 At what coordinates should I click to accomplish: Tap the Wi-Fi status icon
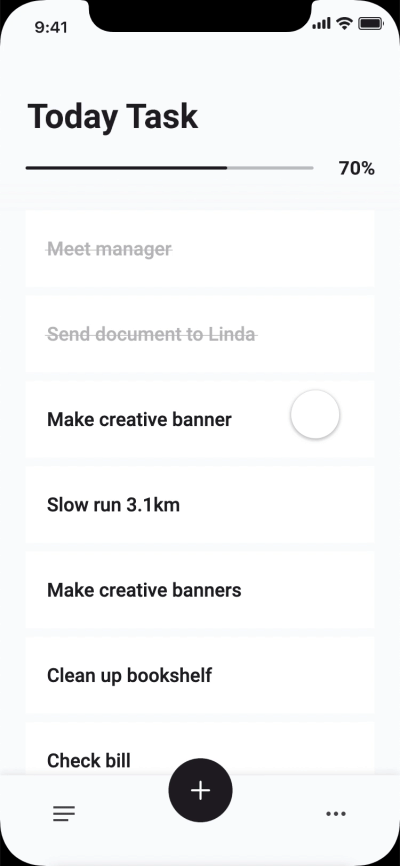click(345, 23)
